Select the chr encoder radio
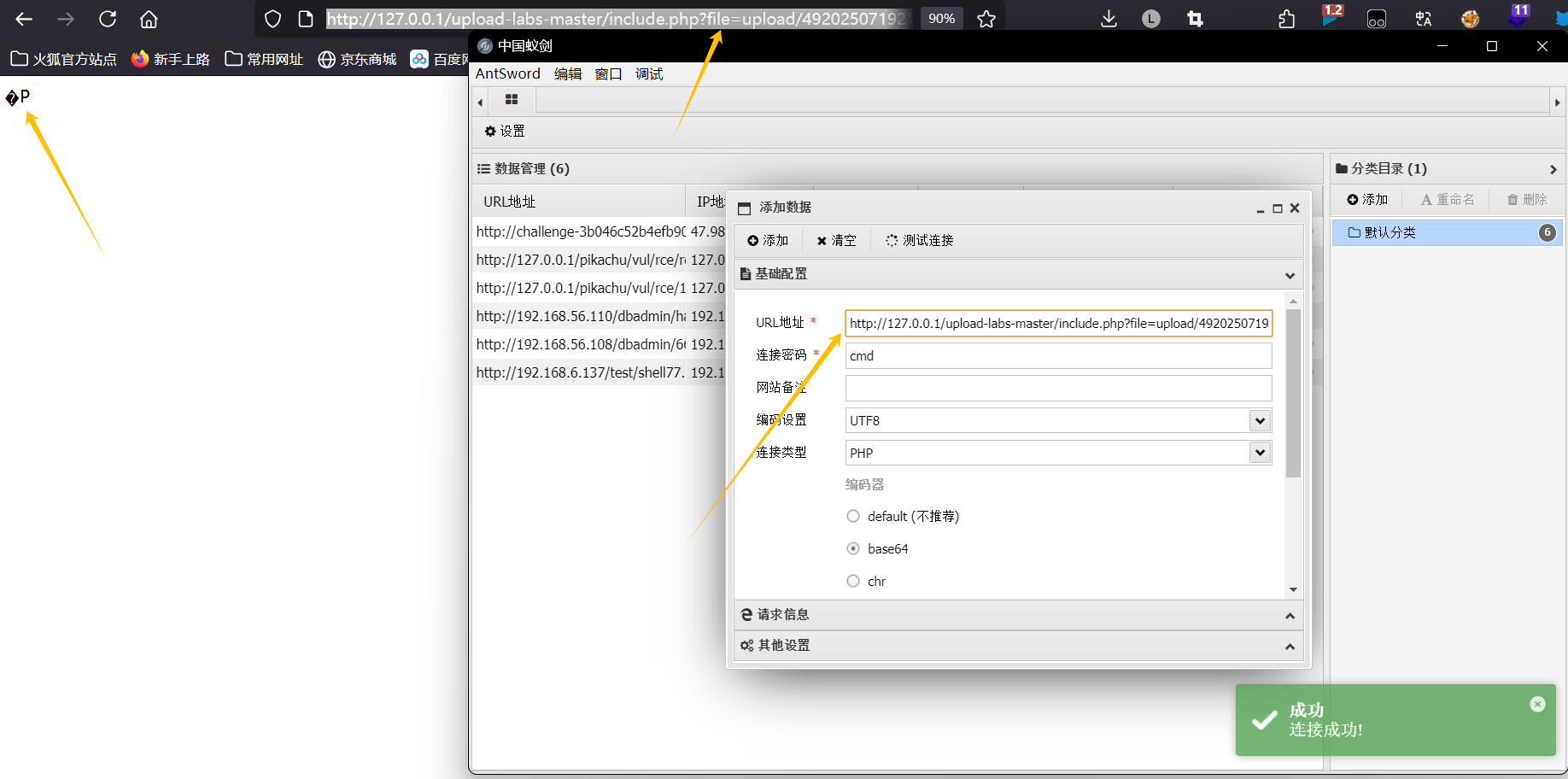The height and width of the screenshot is (779, 1568). (x=853, y=581)
